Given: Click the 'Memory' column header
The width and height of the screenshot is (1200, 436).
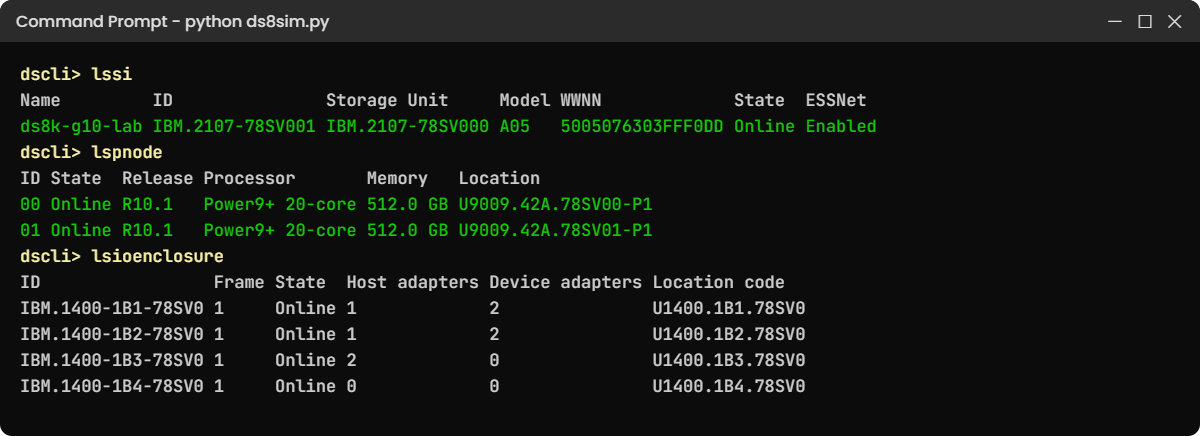Looking at the screenshot, I should (397, 179).
